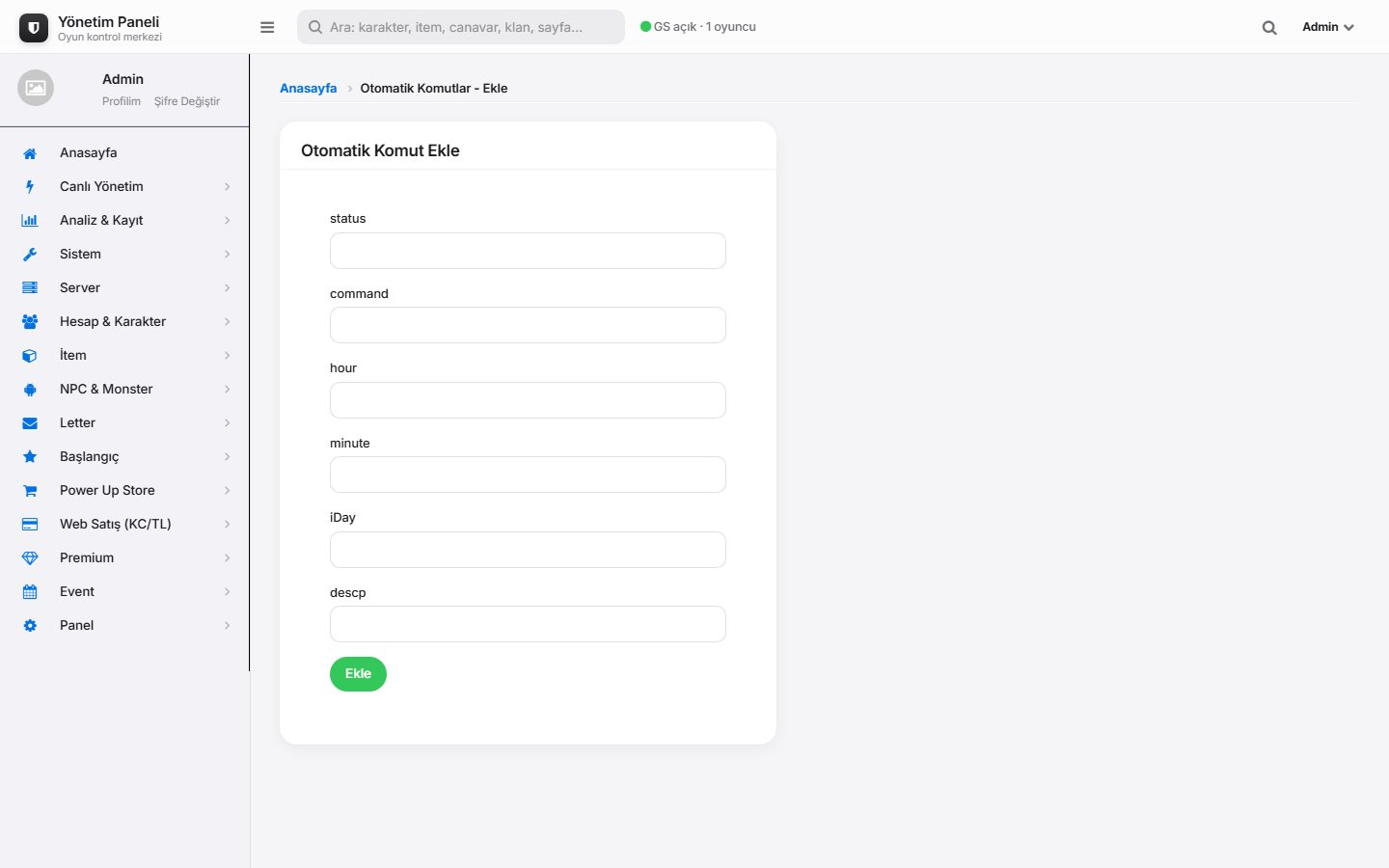1389x868 pixels.
Task: Click the Power Up Store cart icon
Action: tap(30, 491)
